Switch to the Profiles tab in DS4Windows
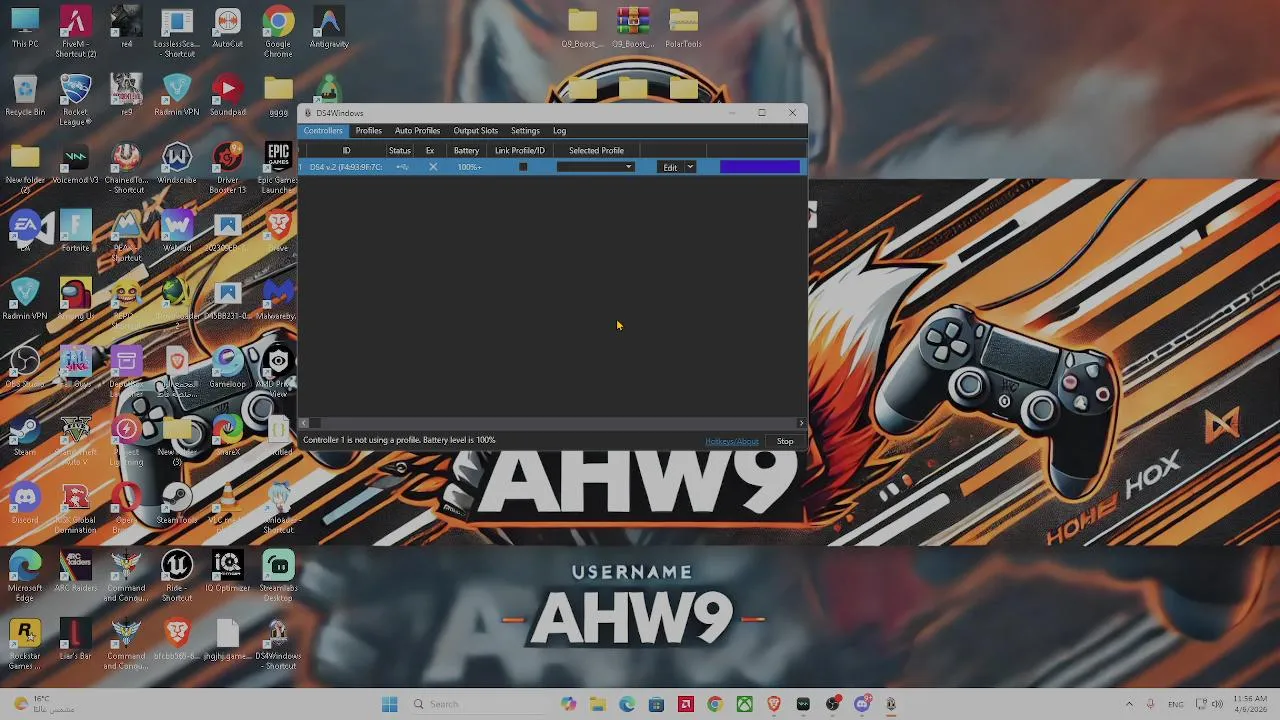 click(x=368, y=131)
